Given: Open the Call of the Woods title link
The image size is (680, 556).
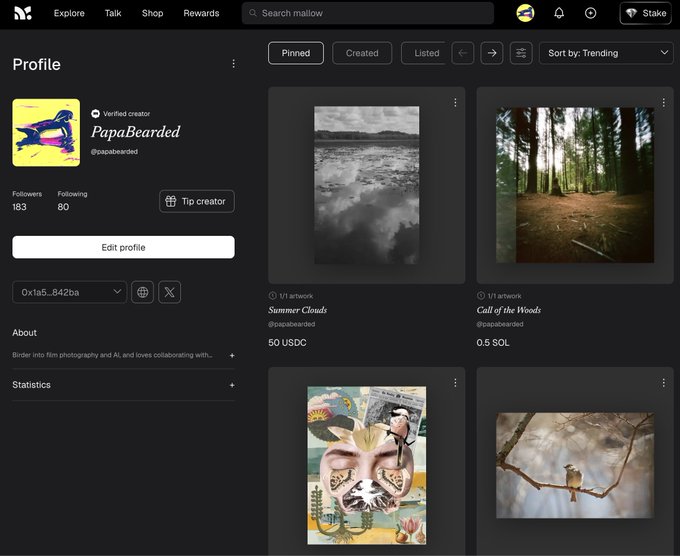Looking at the screenshot, I should [509, 310].
